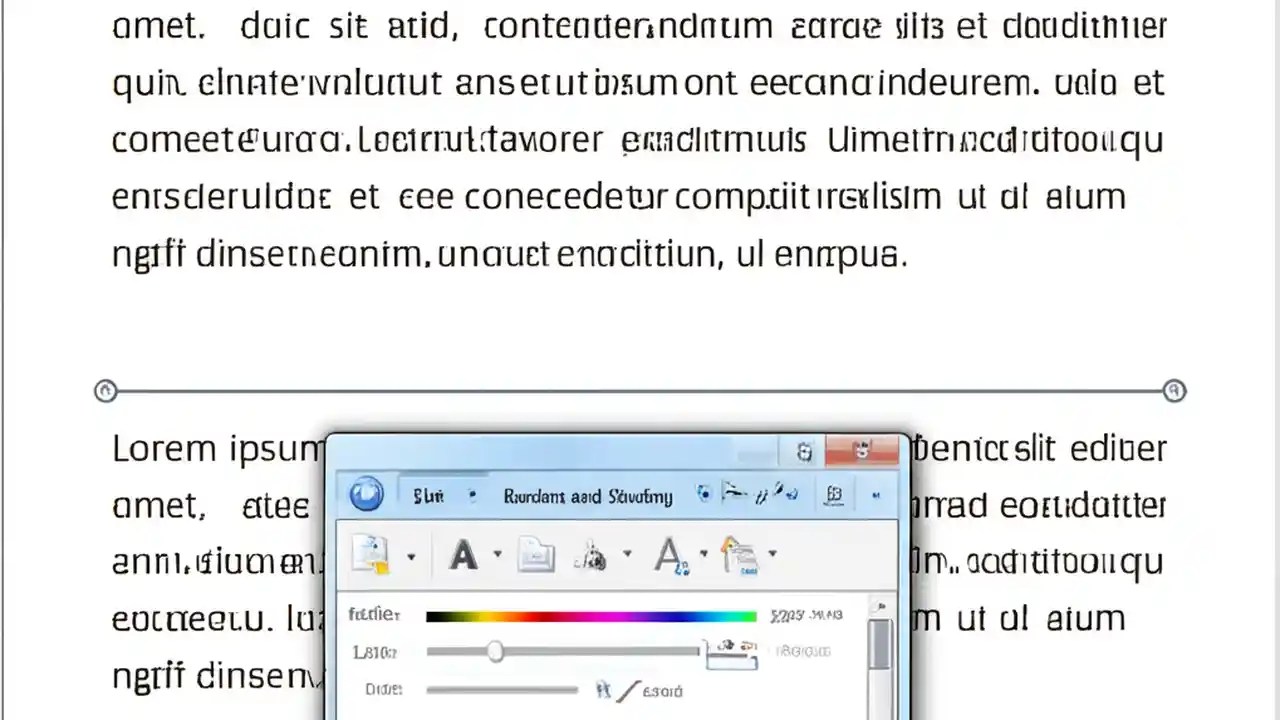
Task: Select the format painter icon on the toolbar
Action: click(740, 556)
